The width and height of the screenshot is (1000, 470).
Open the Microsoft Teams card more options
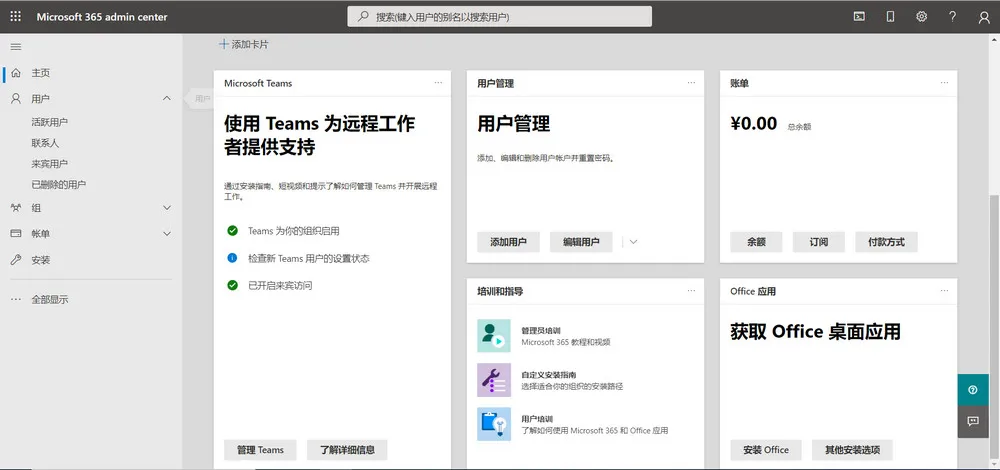[438, 83]
